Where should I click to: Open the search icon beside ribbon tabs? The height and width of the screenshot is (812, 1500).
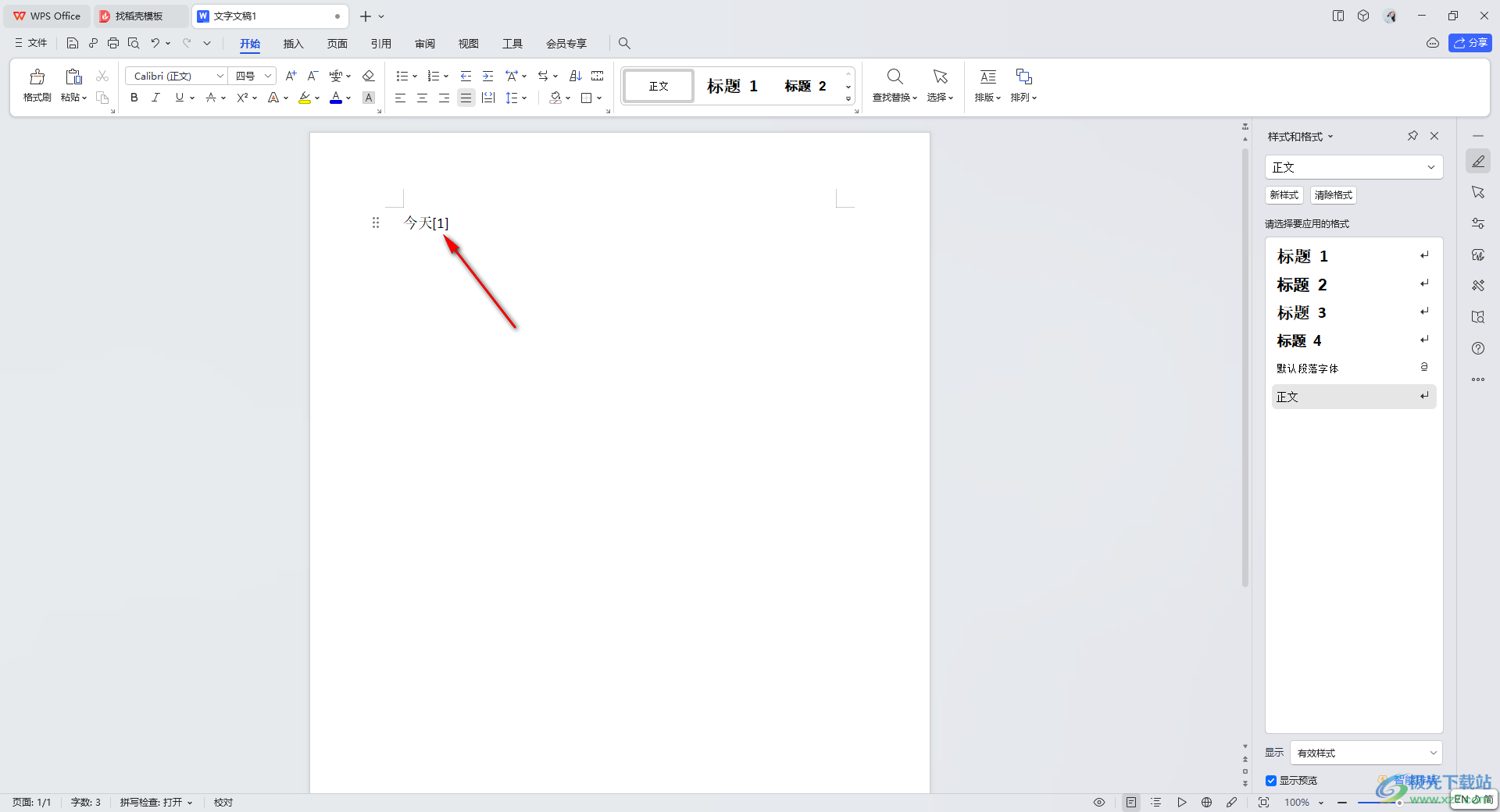[x=624, y=43]
